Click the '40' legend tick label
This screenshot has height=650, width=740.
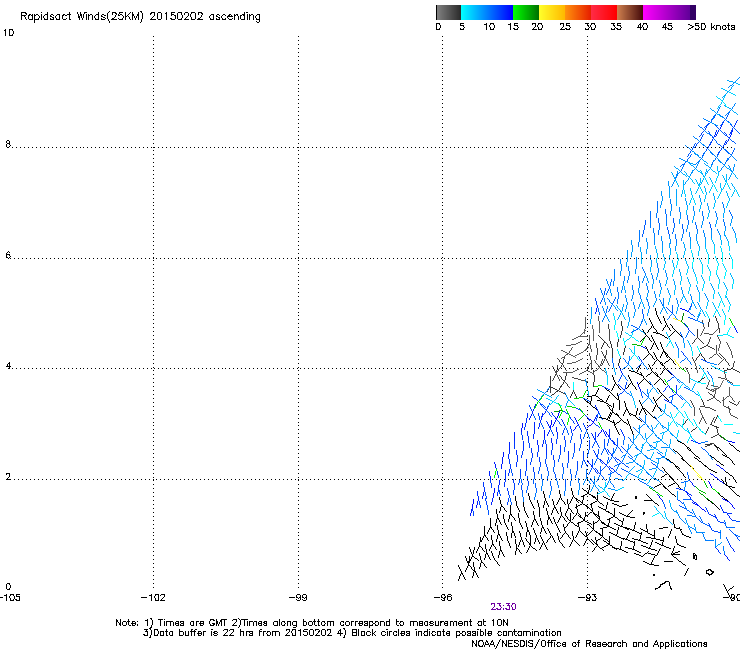tap(642, 27)
